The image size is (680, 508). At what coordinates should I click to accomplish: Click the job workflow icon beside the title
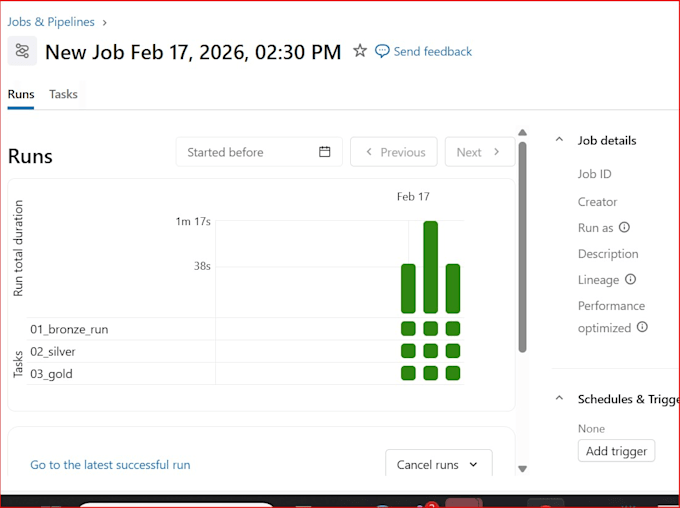point(22,51)
